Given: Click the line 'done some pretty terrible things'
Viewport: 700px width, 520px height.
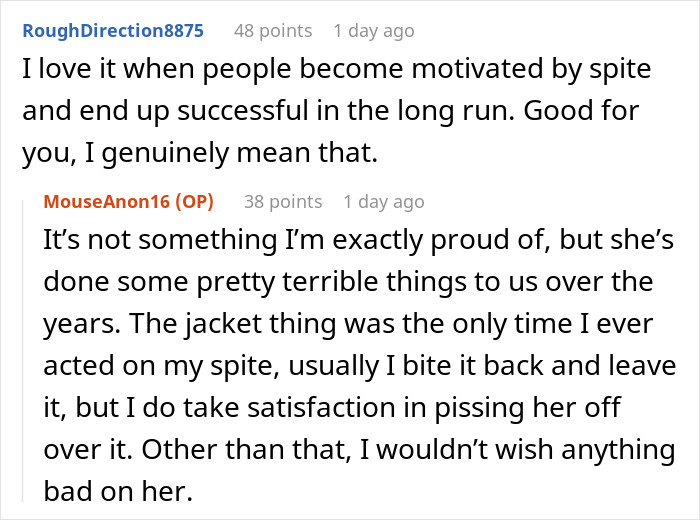Looking at the screenshot, I should [x=348, y=282].
